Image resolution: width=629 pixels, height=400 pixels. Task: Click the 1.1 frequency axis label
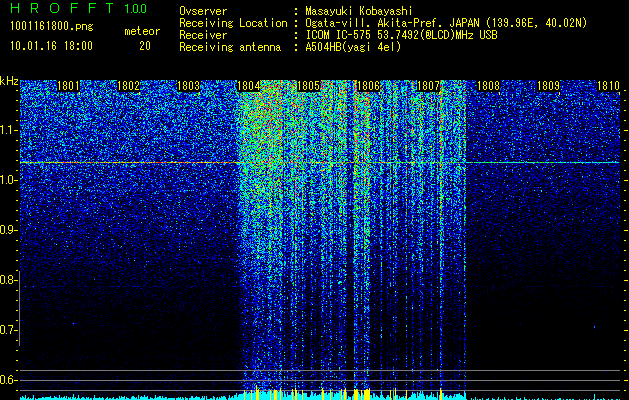[9, 130]
